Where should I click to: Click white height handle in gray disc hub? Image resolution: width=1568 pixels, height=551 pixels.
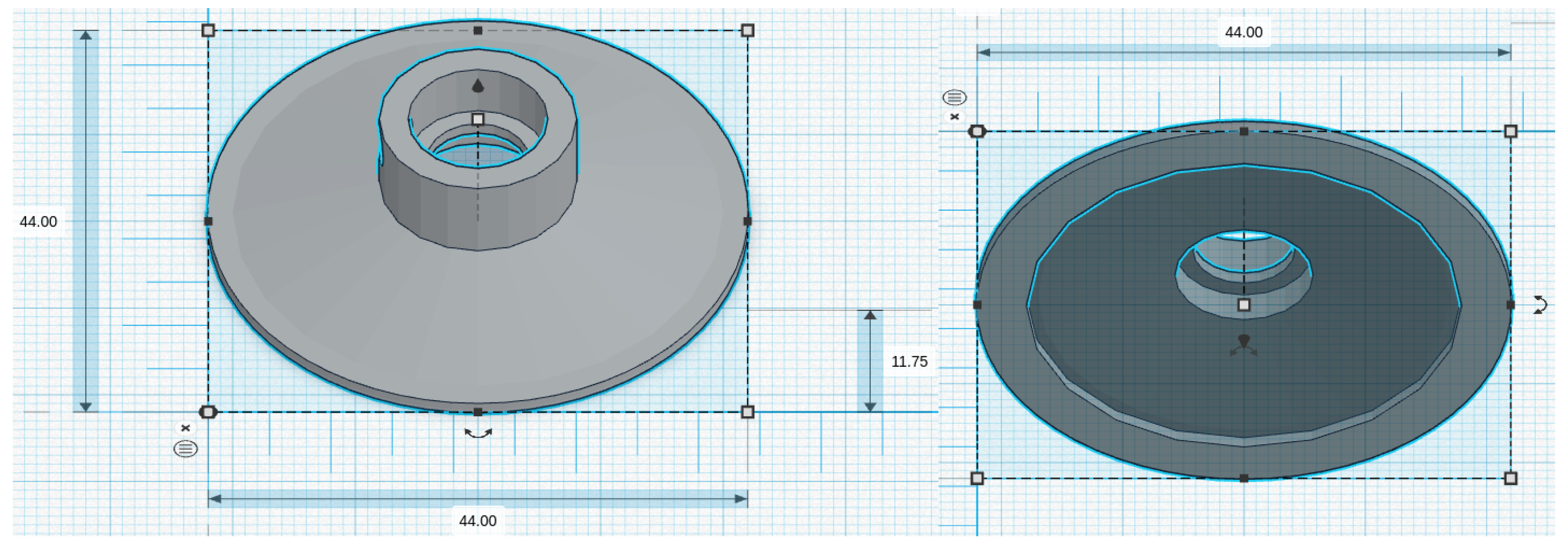478,119
